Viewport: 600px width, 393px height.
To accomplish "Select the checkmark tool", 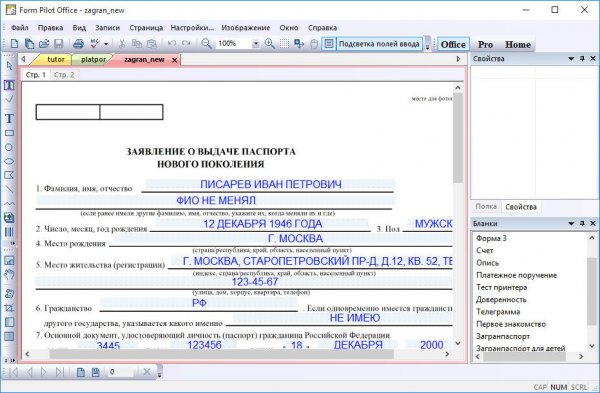I will point(9,99).
